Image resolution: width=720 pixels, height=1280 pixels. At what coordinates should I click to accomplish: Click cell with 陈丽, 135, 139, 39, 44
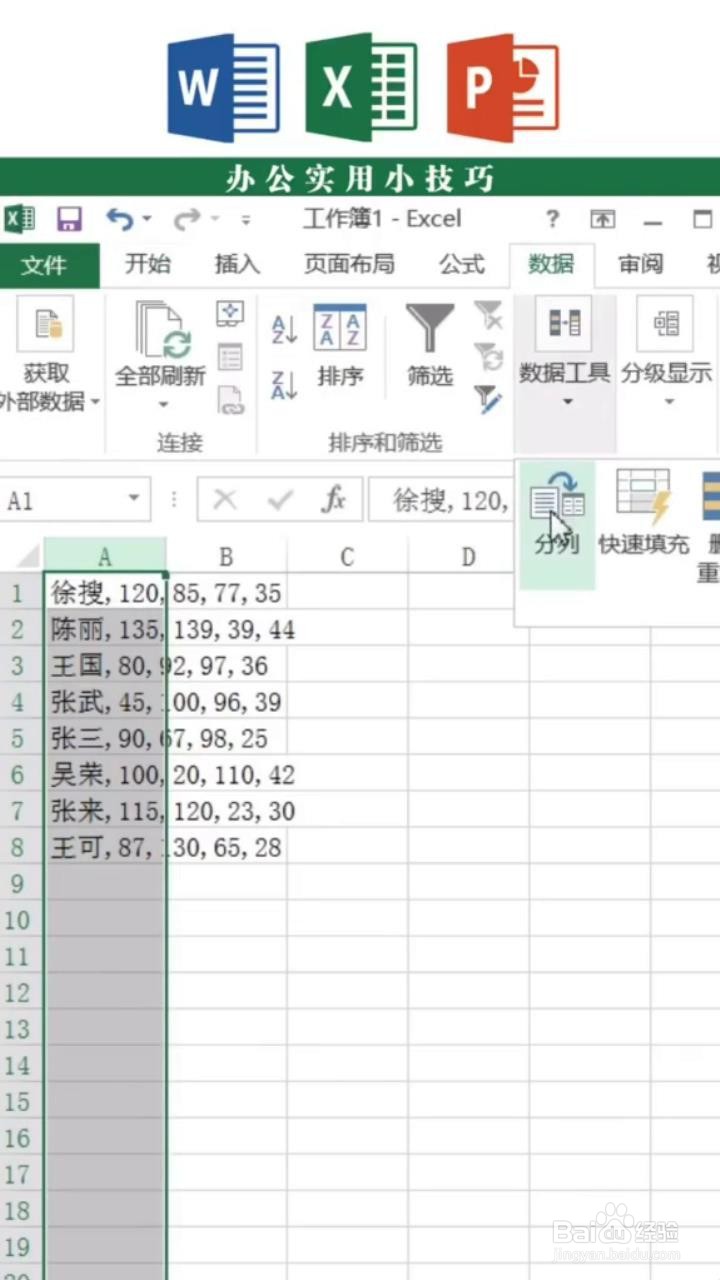click(105, 629)
